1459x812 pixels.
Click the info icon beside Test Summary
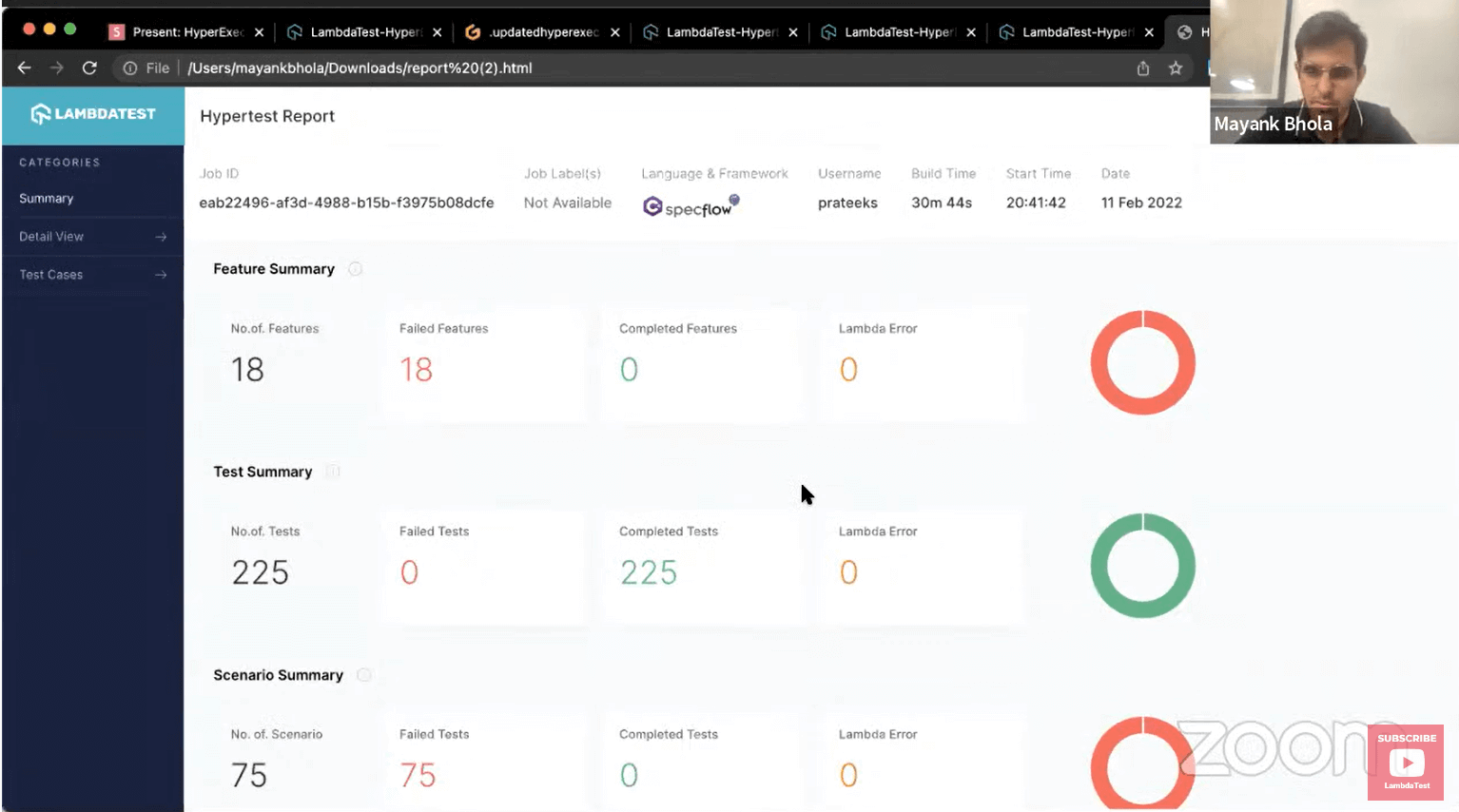coord(333,472)
